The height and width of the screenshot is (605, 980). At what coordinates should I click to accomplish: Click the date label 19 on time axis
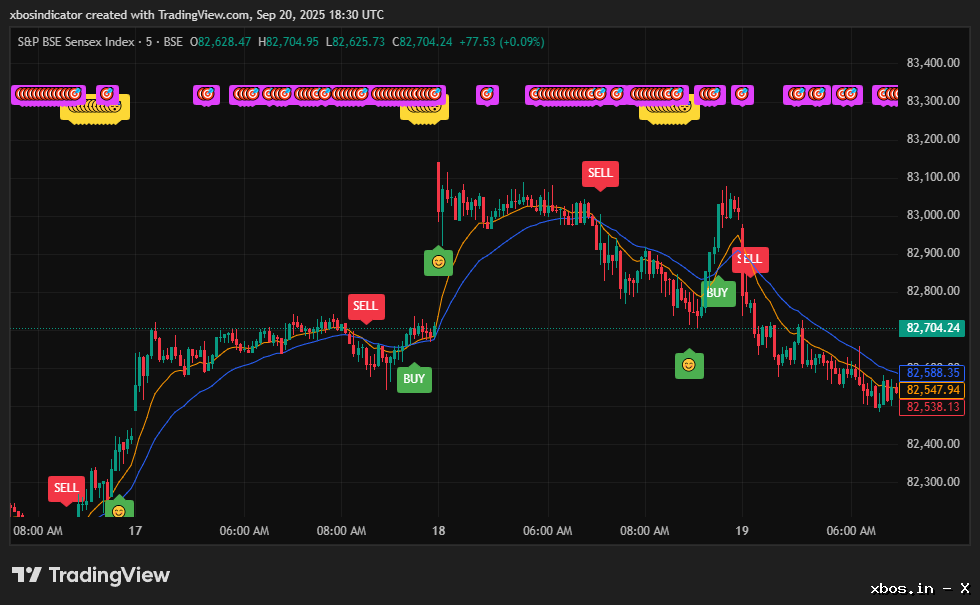[741, 530]
